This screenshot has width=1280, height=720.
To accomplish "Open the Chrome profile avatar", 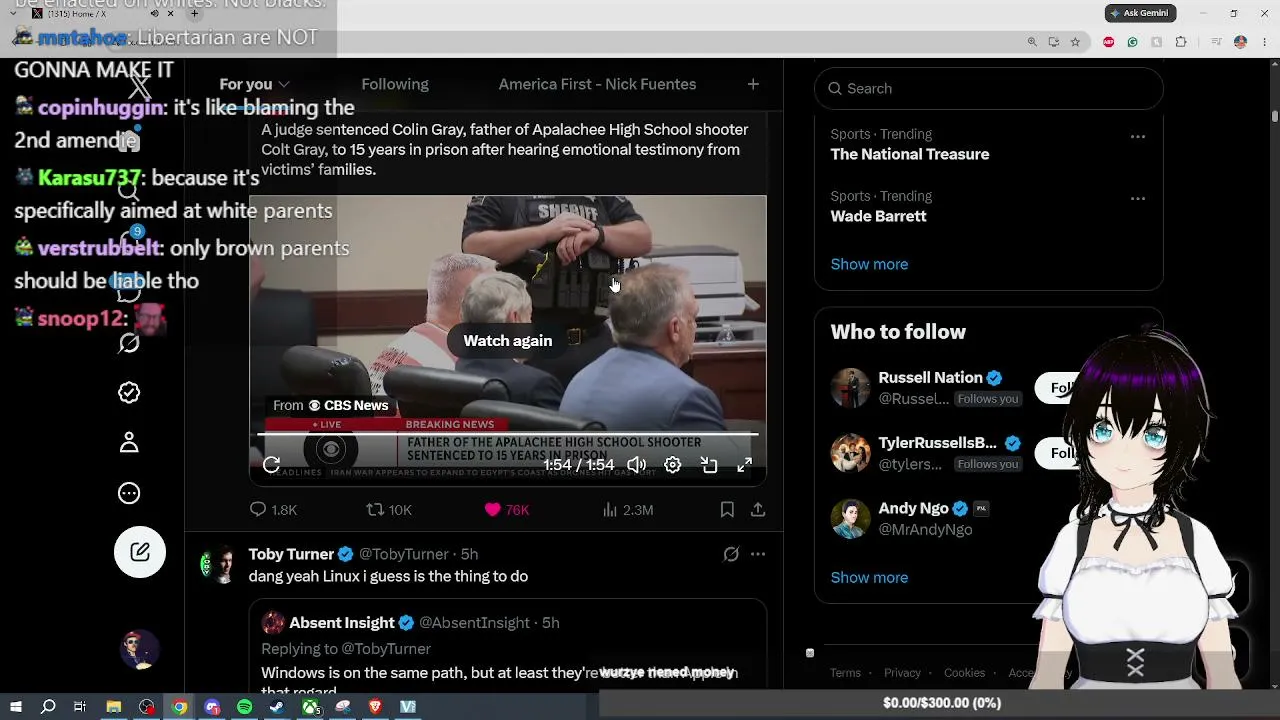I will [x=1240, y=42].
